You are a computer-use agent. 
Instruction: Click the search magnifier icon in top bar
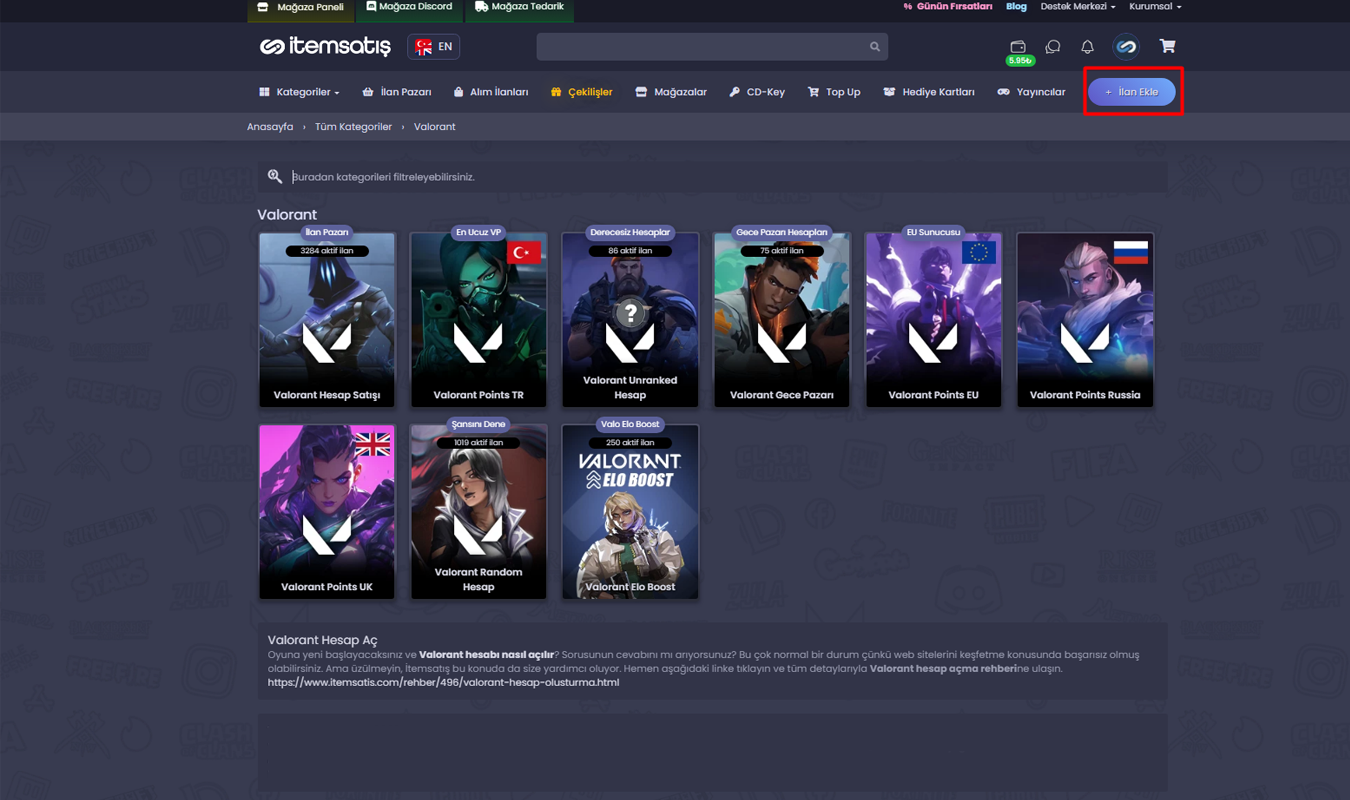coord(875,47)
